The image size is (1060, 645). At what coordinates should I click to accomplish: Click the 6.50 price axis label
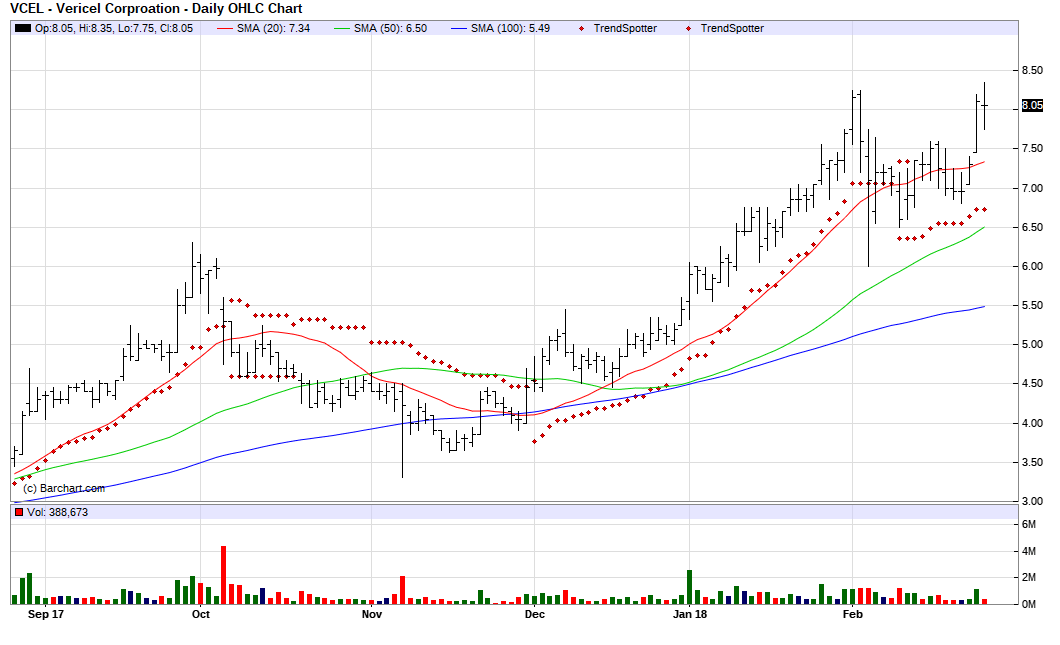click(1032, 227)
